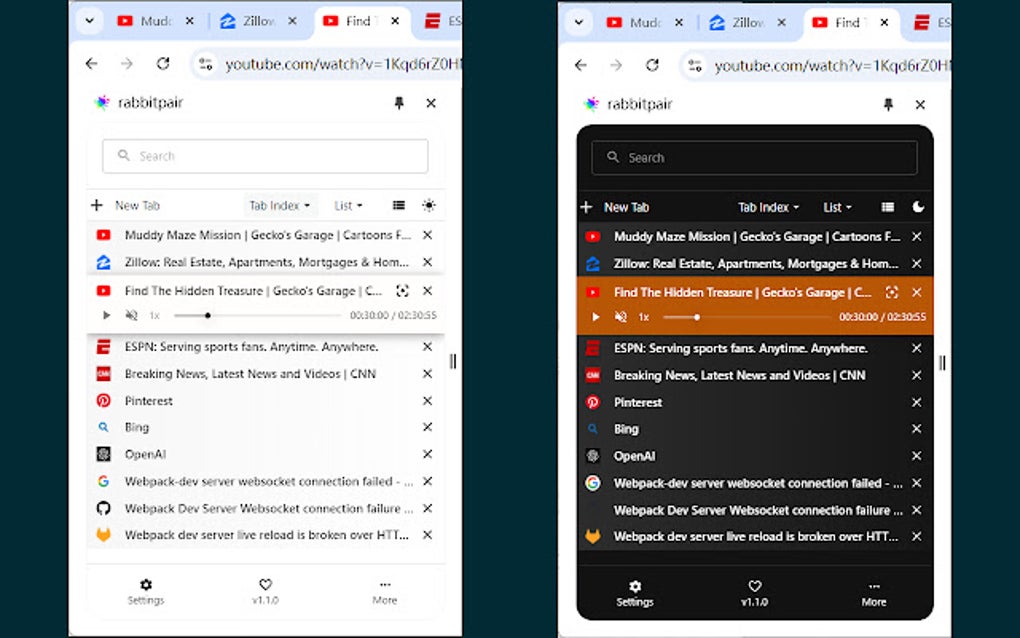Open the list view icon next to theme toggle
The height and width of the screenshot is (638, 1020).
(398, 205)
